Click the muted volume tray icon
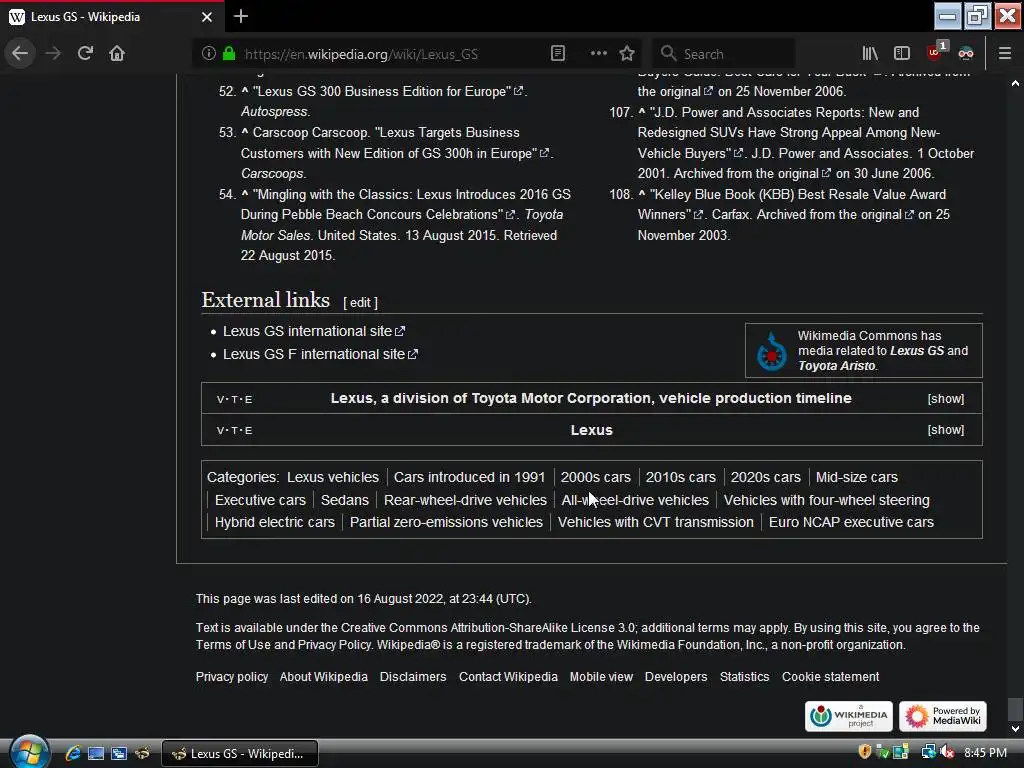 coord(948,752)
